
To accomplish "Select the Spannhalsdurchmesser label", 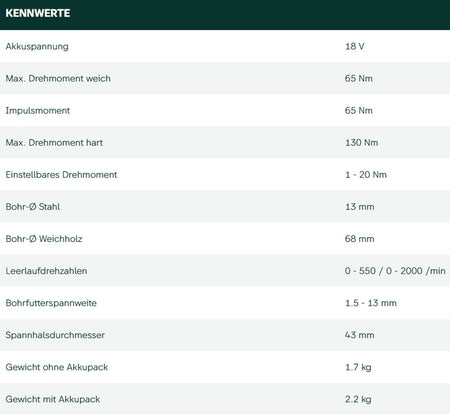I will (x=55, y=335).
